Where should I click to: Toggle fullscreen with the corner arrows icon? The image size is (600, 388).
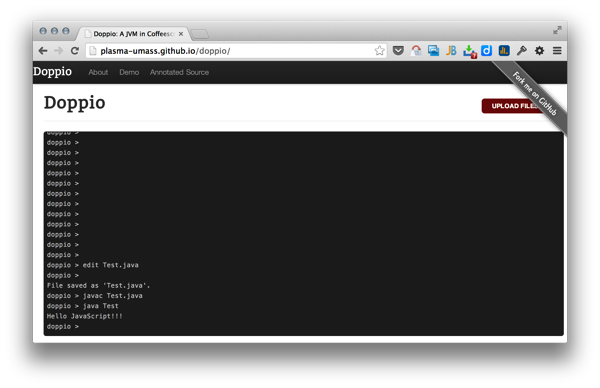[x=557, y=30]
